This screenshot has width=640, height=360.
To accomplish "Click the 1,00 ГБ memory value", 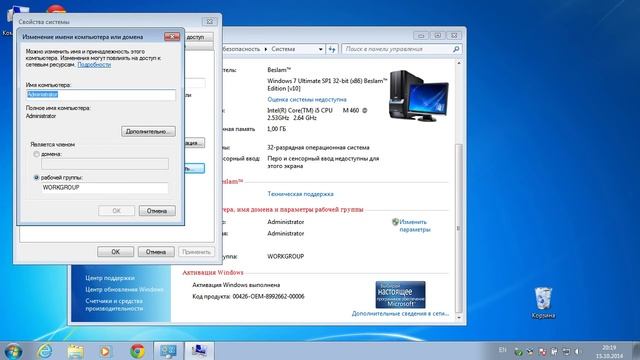I will (x=276, y=129).
